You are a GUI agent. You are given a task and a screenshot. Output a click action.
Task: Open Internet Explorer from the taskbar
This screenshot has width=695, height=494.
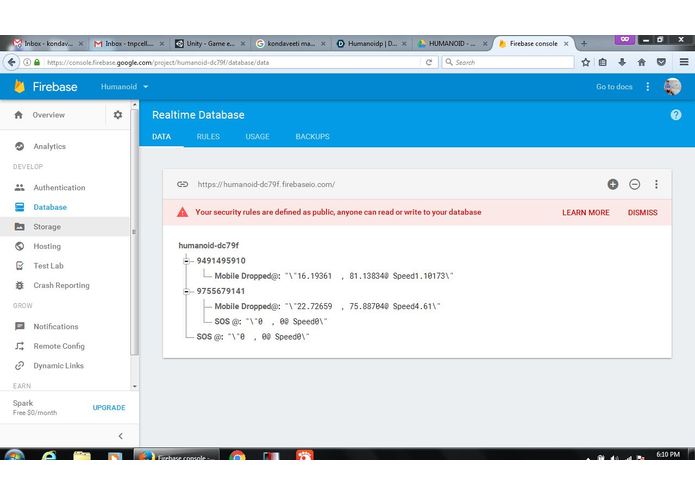pyautogui.click(x=49, y=455)
